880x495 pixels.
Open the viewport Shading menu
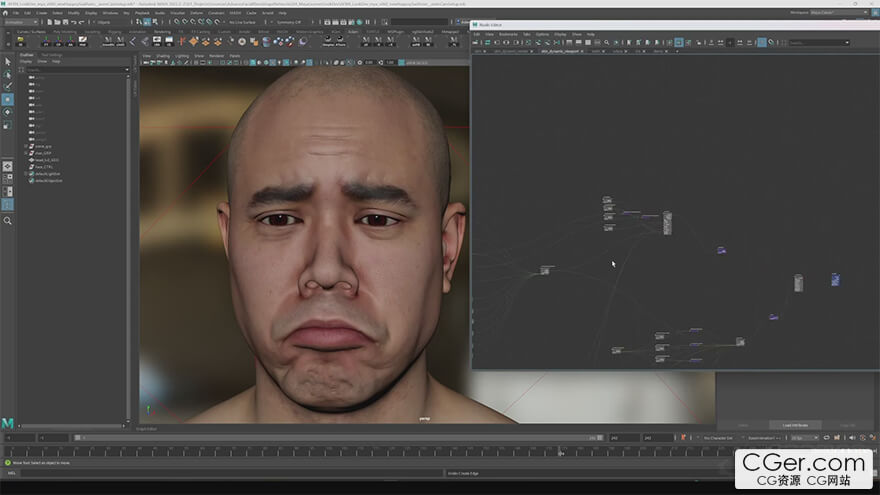point(162,55)
